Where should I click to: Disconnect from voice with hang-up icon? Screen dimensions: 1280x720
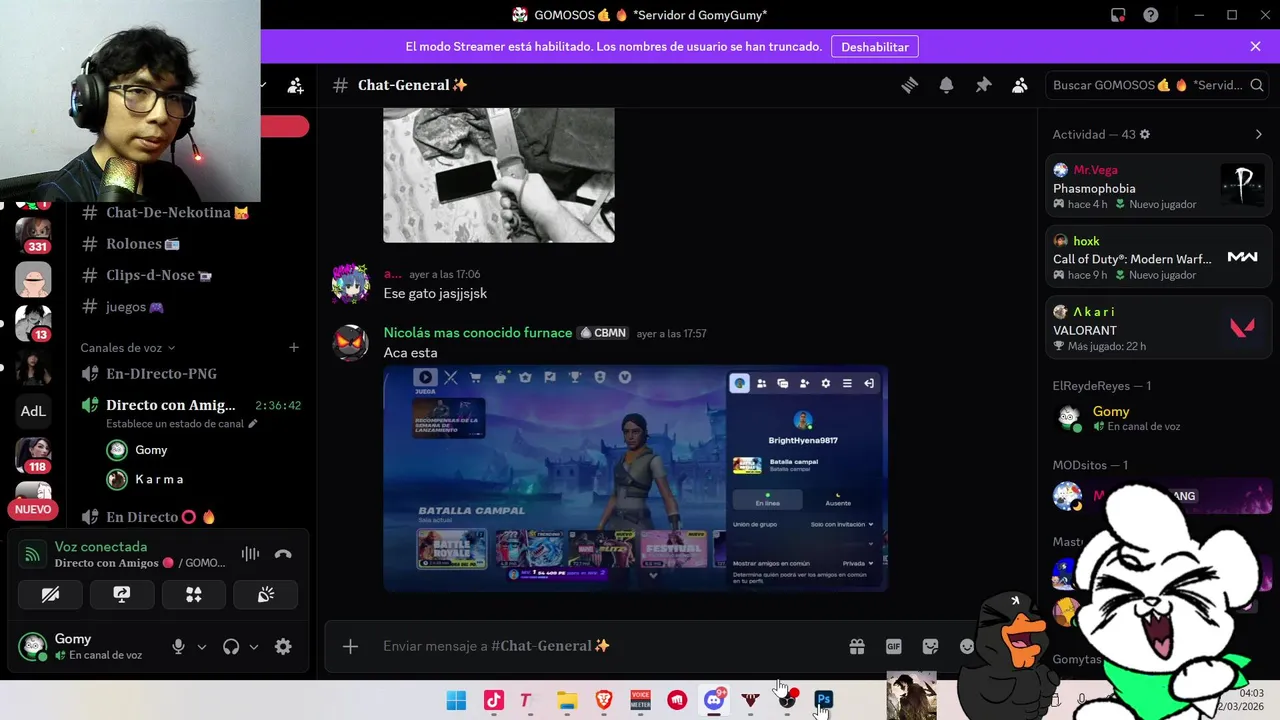(283, 554)
